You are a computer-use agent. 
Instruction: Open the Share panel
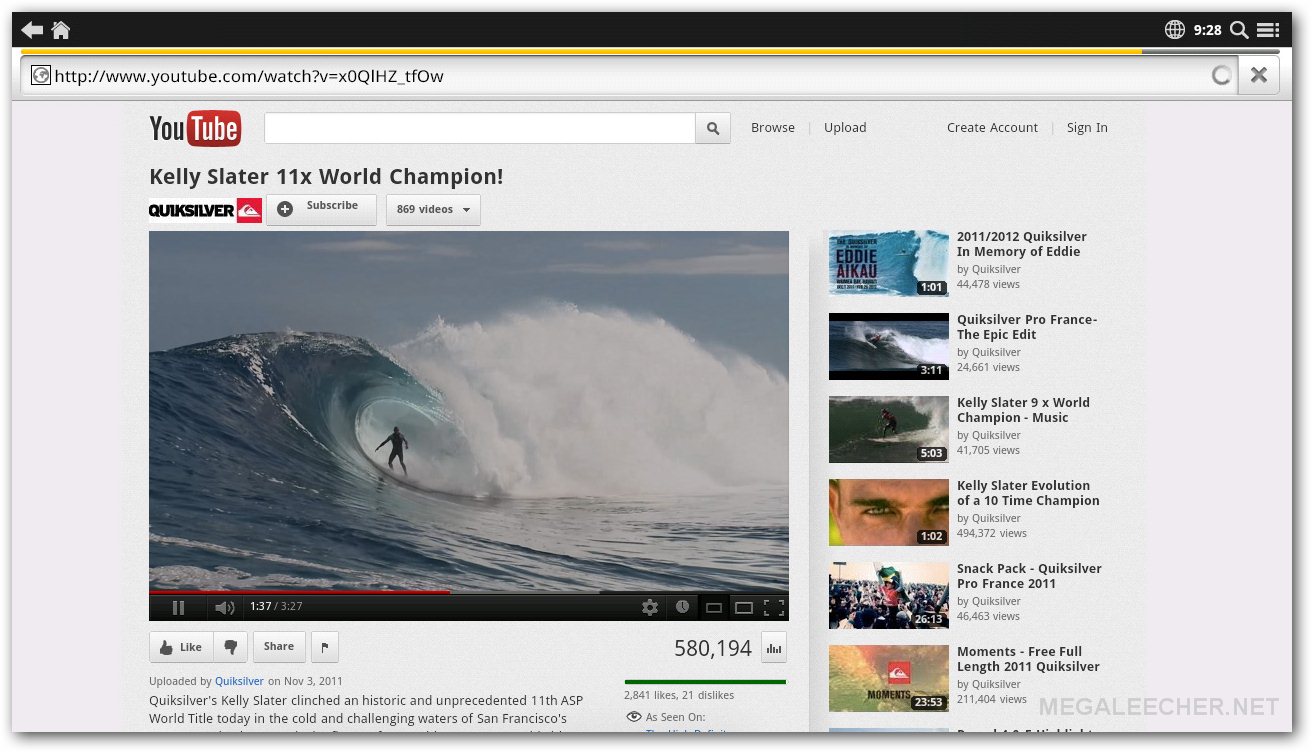pos(279,647)
